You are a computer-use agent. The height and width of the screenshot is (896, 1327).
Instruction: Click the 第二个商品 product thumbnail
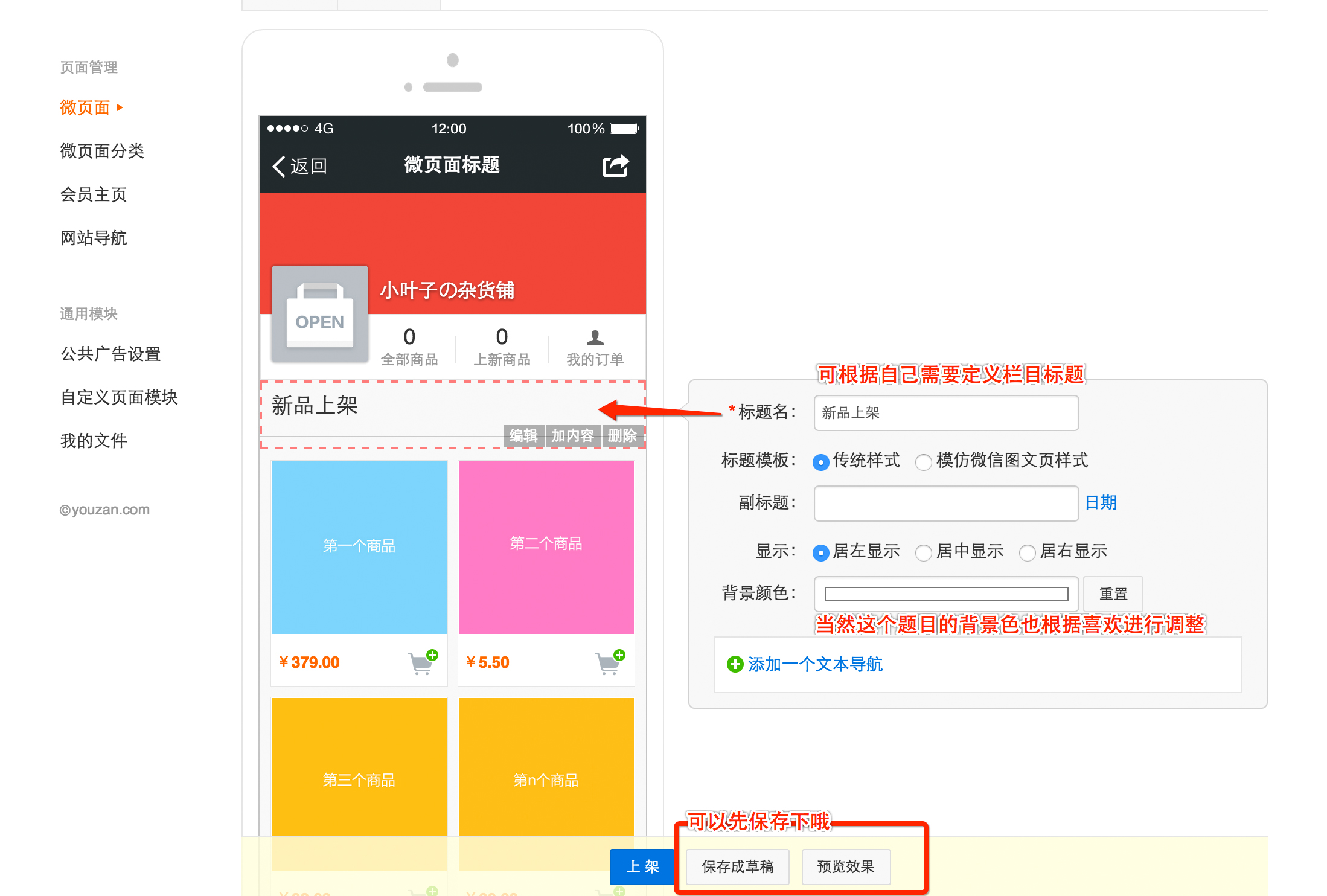click(546, 548)
